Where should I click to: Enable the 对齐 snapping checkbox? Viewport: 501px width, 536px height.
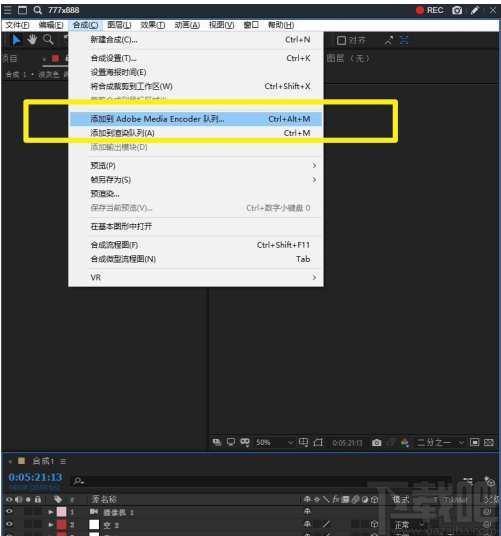341,41
